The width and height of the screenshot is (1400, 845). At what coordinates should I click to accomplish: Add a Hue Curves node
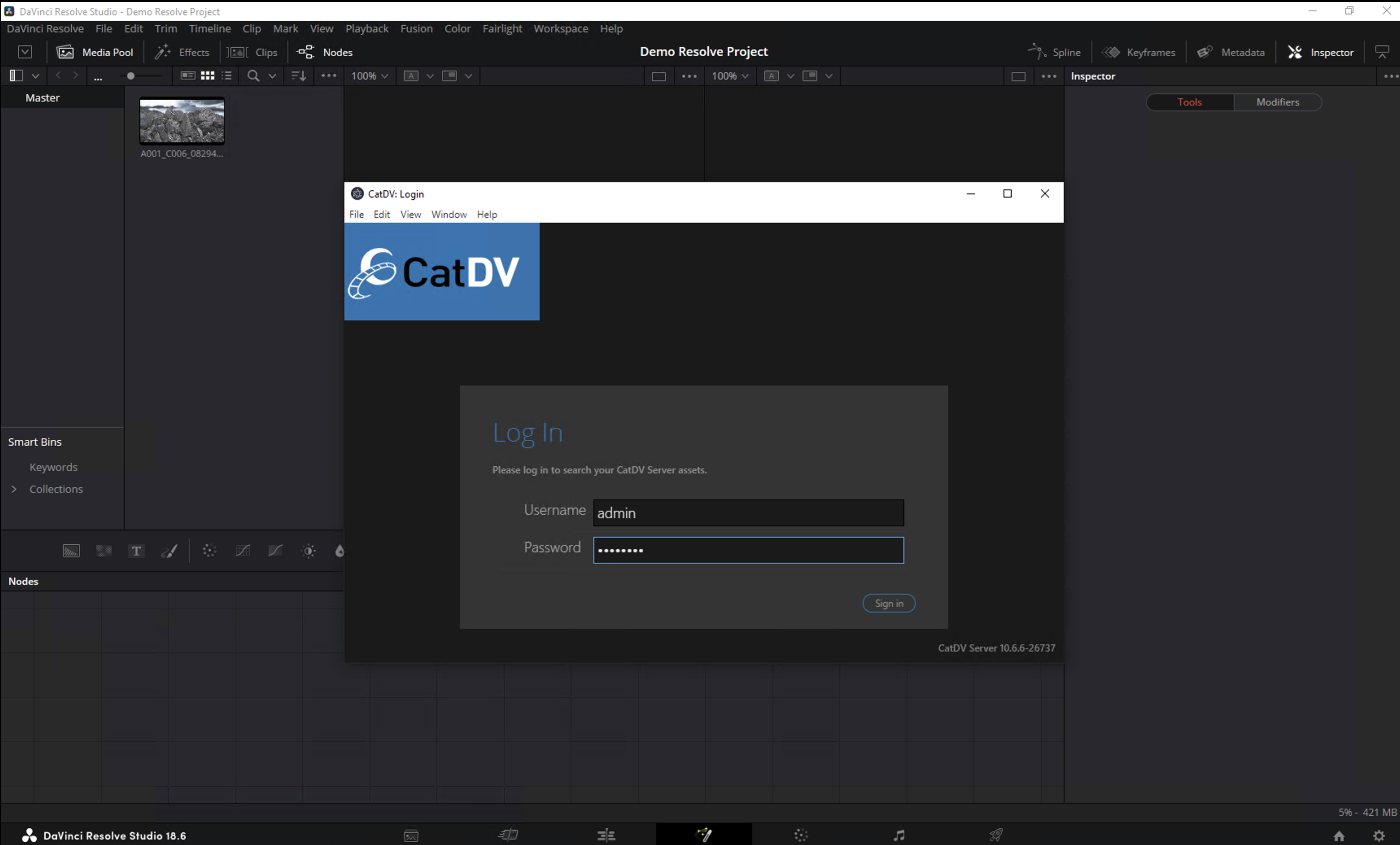[275, 551]
